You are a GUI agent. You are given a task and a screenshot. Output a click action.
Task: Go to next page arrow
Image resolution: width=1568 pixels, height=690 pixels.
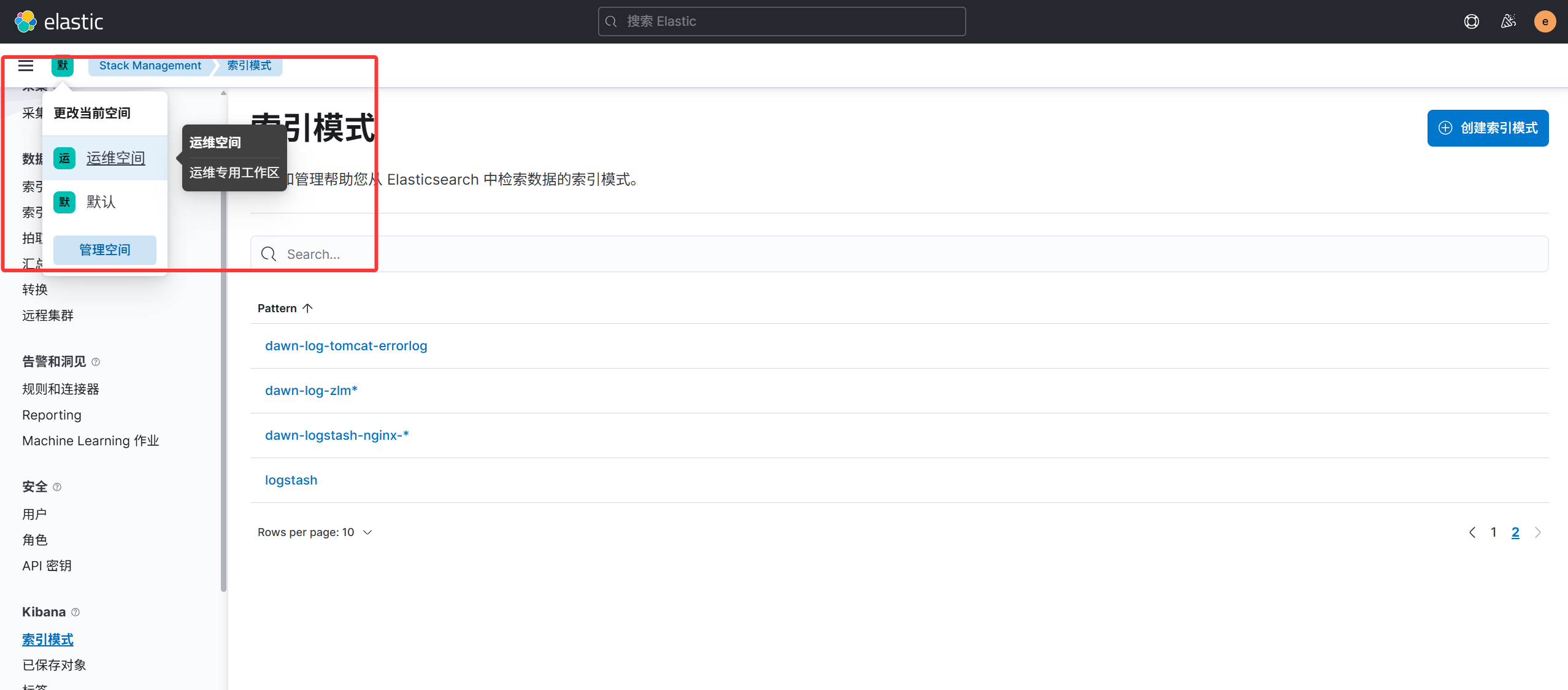click(1537, 532)
